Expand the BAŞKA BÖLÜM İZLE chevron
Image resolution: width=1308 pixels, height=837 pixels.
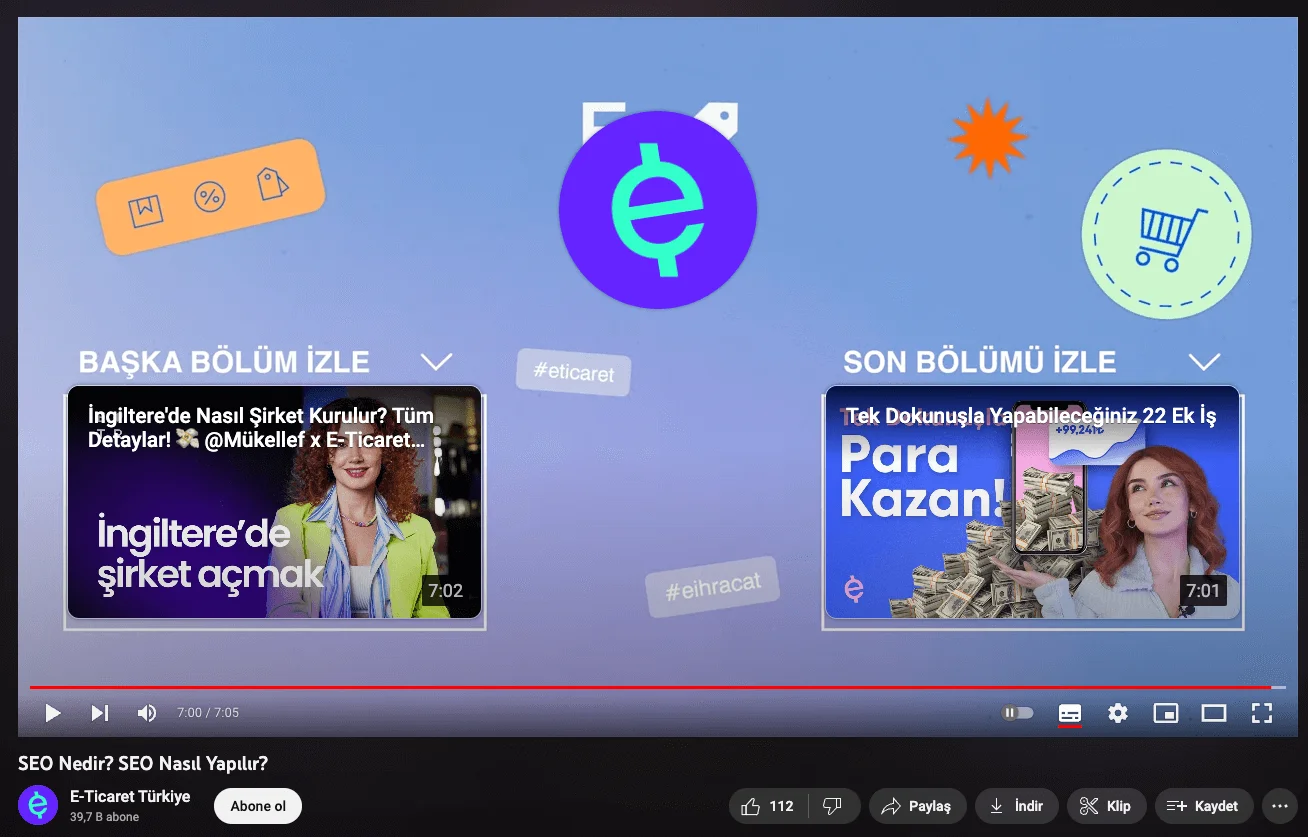pos(437,362)
